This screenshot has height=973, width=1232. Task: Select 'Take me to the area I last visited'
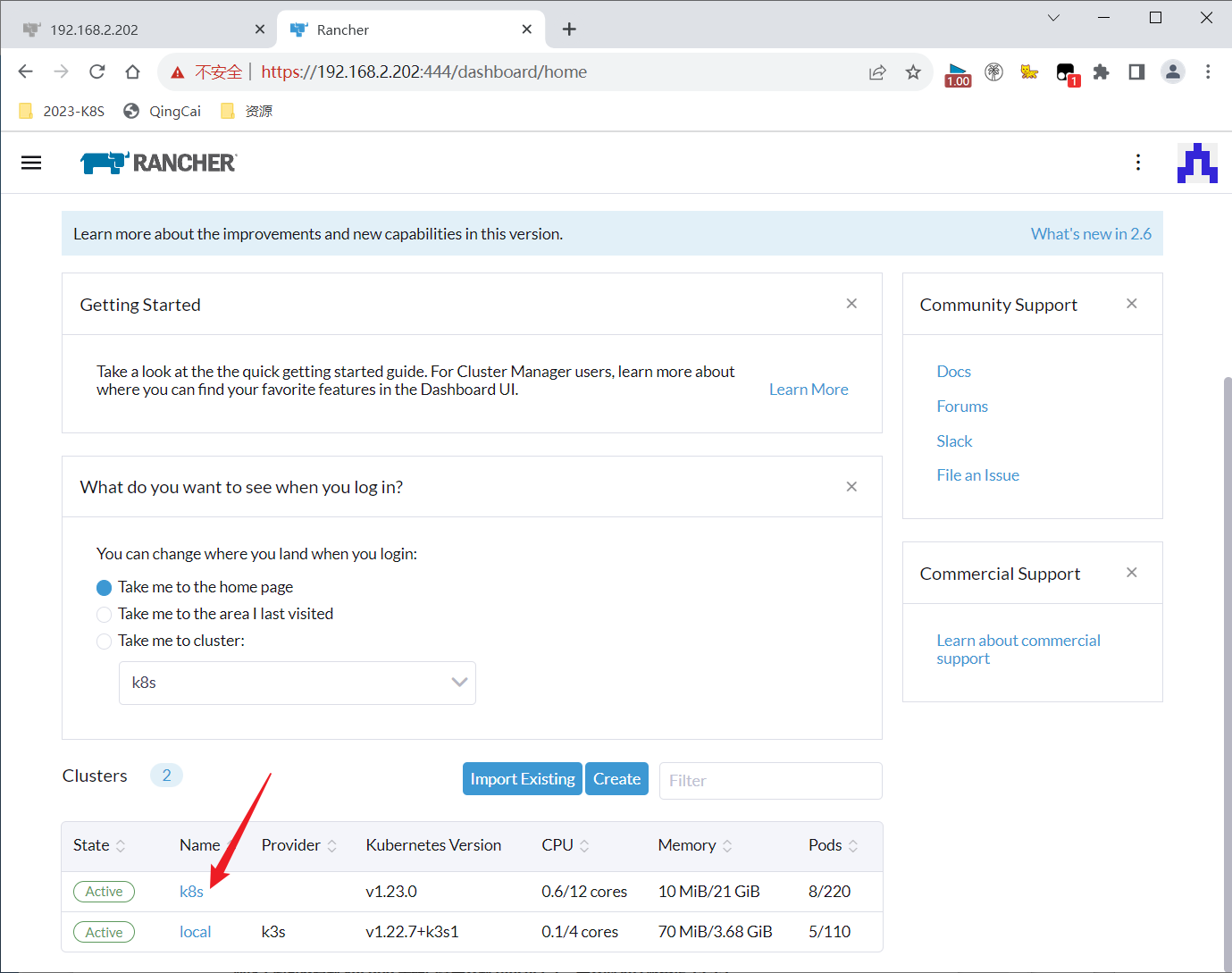pyautogui.click(x=105, y=615)
